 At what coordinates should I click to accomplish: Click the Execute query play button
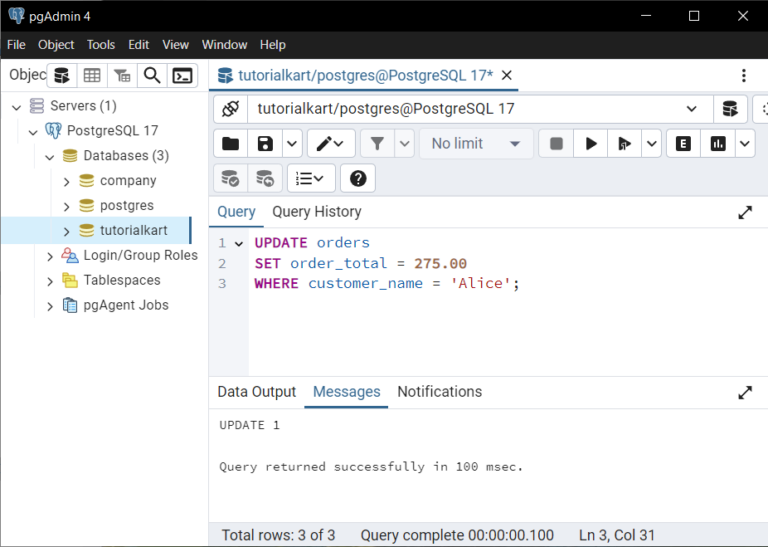pos(591,144)
